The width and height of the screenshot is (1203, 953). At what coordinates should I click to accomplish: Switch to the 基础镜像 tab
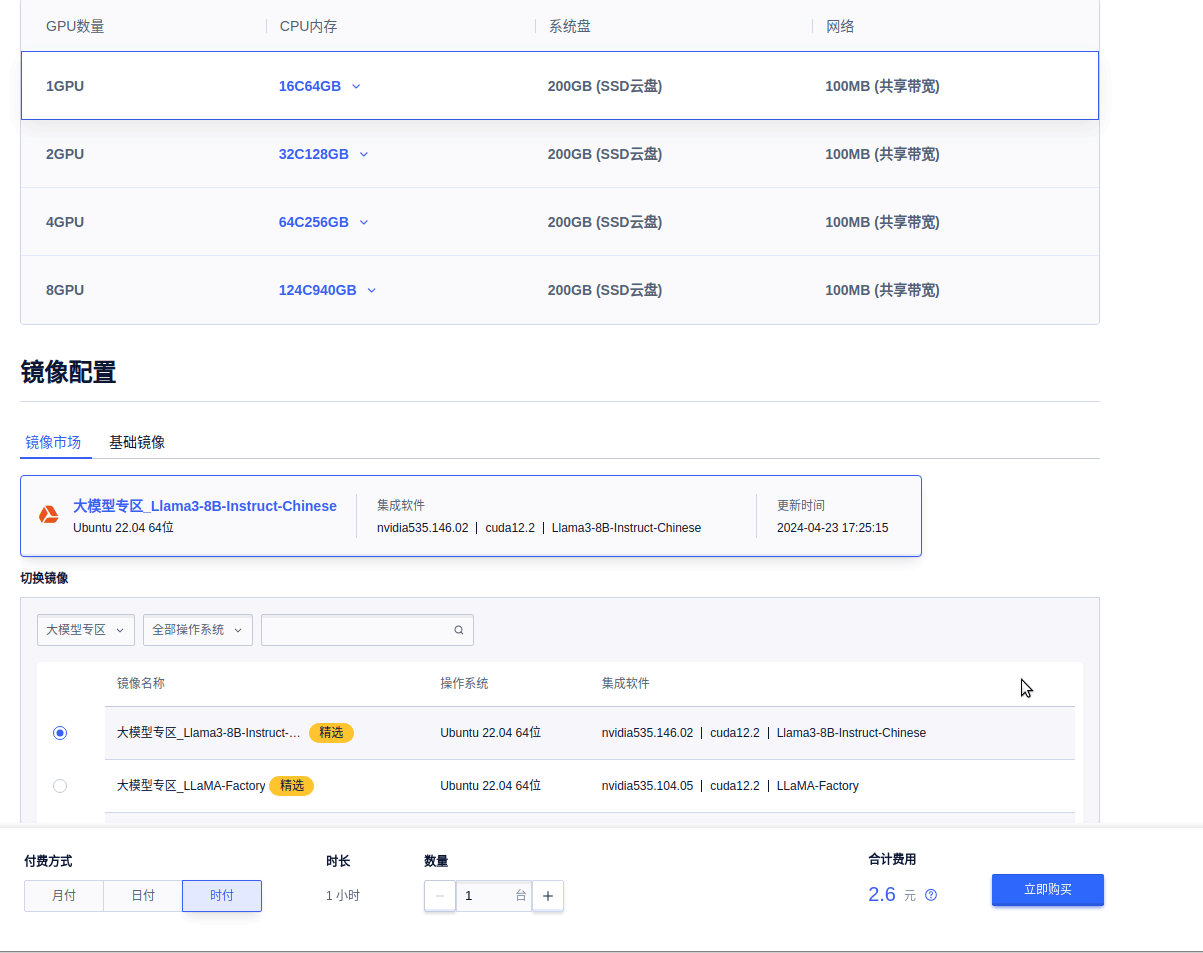137,441
